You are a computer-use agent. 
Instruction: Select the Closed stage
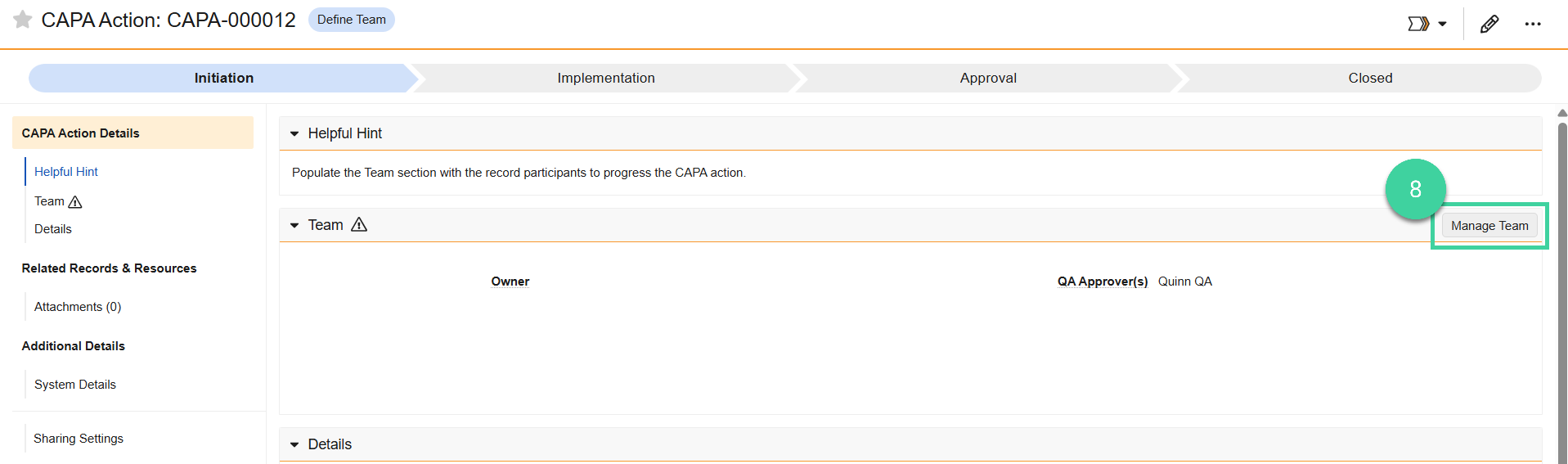(x=1370, y=78)
